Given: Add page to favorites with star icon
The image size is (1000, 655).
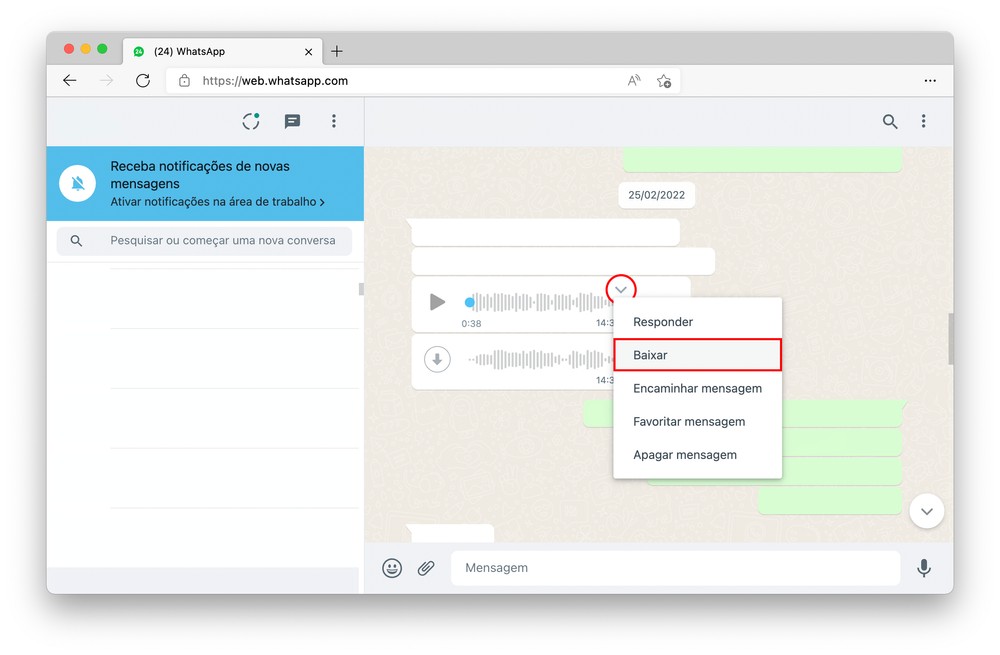Looking at the screenshot, I should click(x=664, y=81).
